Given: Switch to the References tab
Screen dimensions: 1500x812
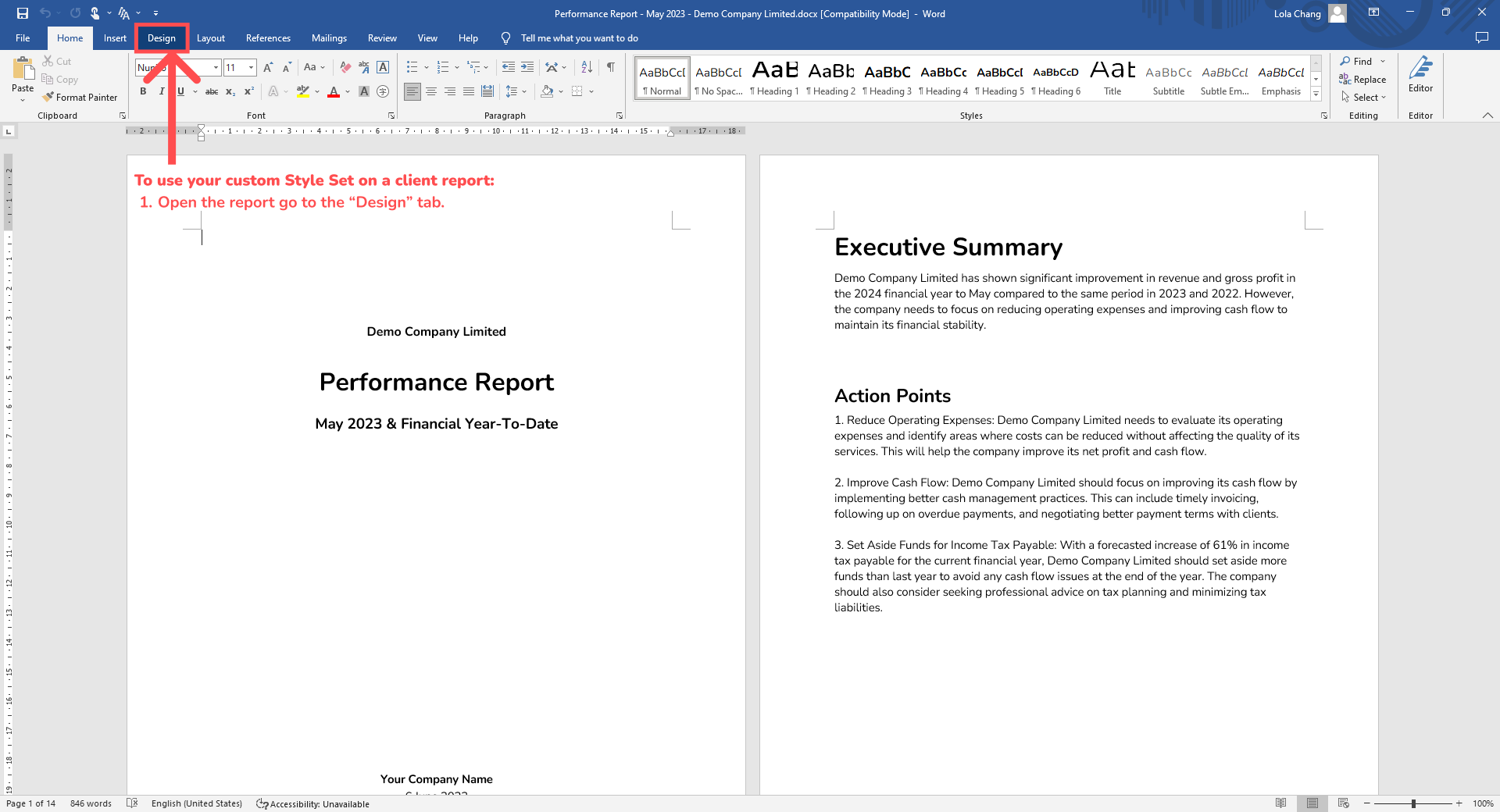Looking at the screenshot, I should click(x=268, y=38).
